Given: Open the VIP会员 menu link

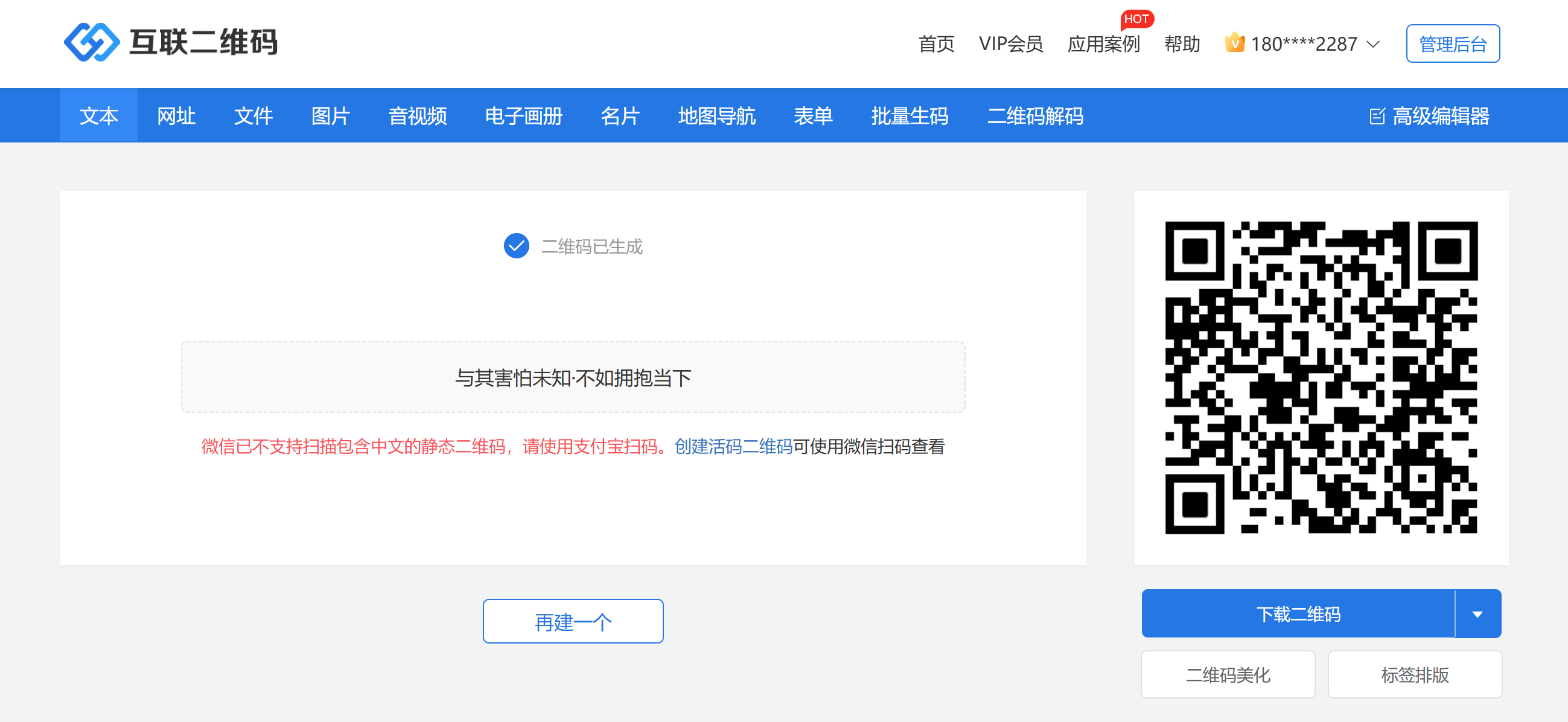Looking at the screenshot, I should click(x=1010, y=44).
